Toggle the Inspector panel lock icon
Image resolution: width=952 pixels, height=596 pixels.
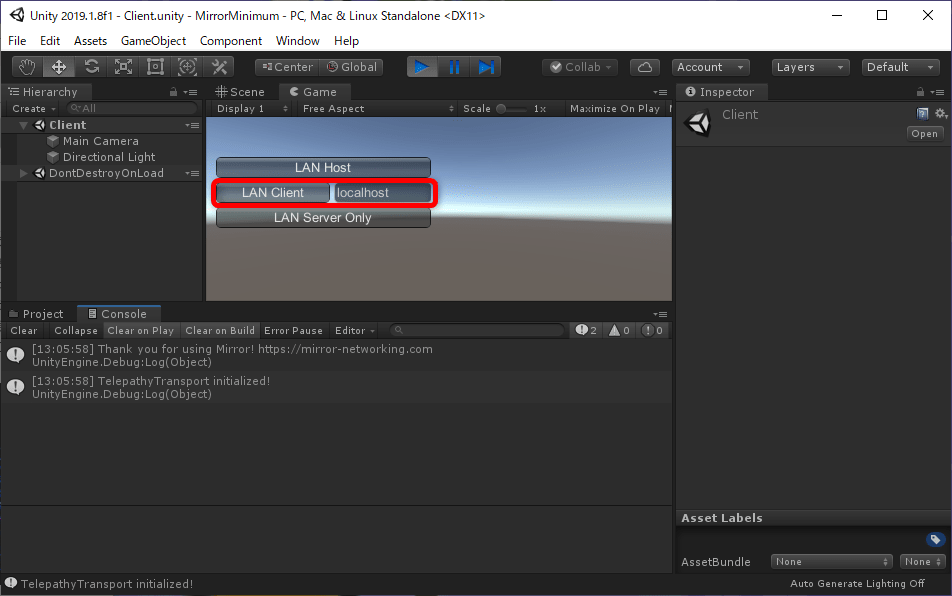point(920,92)
